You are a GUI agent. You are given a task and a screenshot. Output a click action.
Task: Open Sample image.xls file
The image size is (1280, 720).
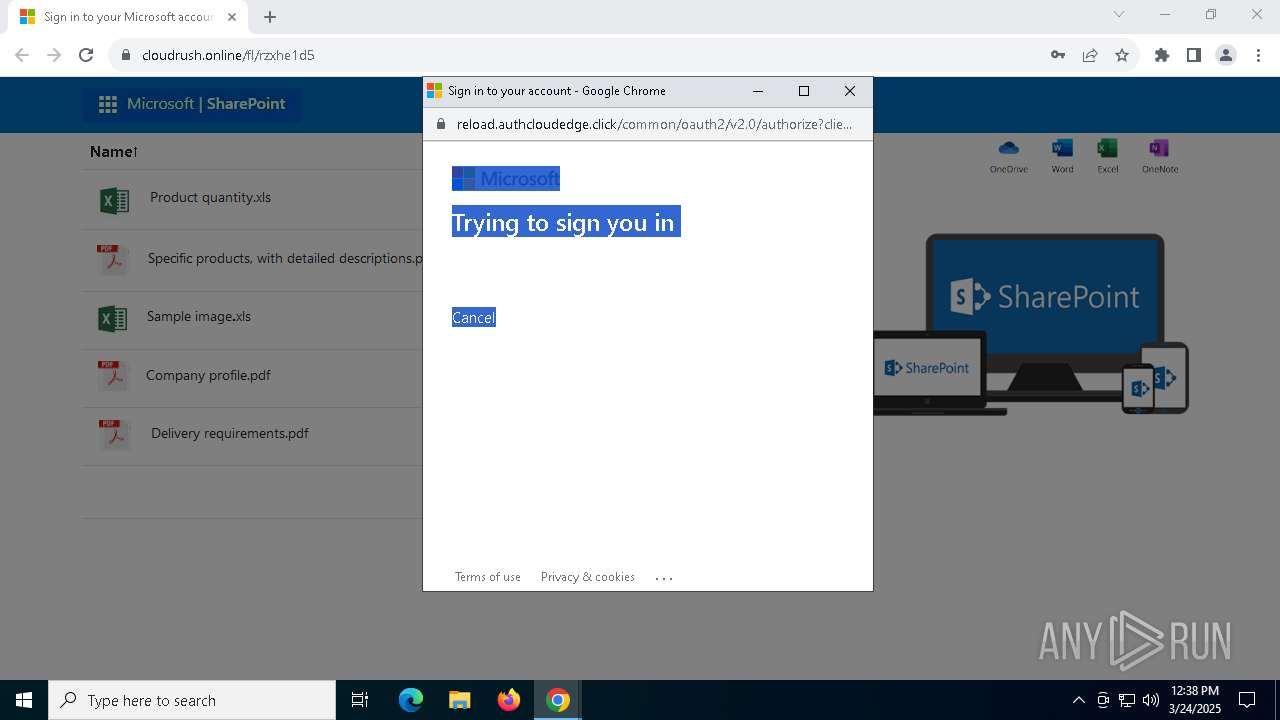(x=199, y=316)
